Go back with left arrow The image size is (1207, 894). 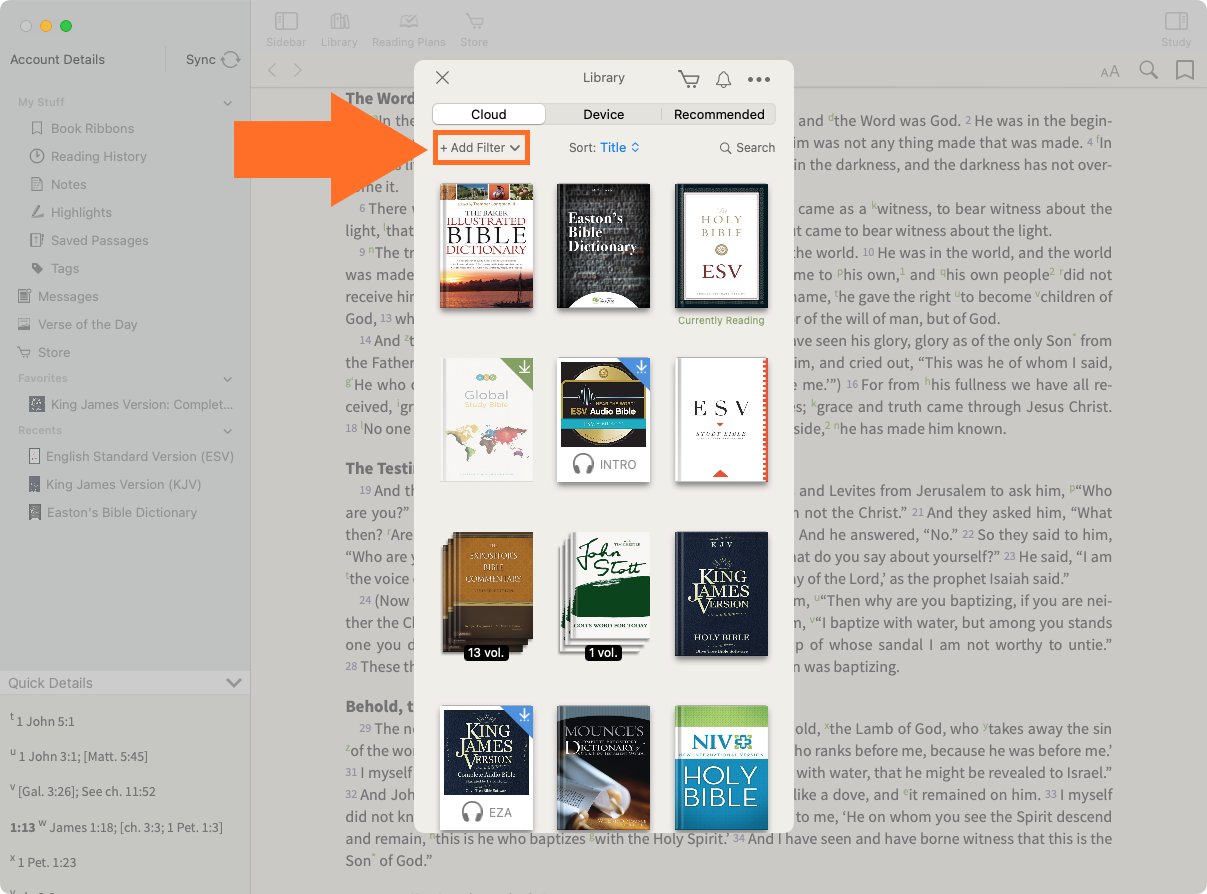pyautogui.click(x=273, y=70)
